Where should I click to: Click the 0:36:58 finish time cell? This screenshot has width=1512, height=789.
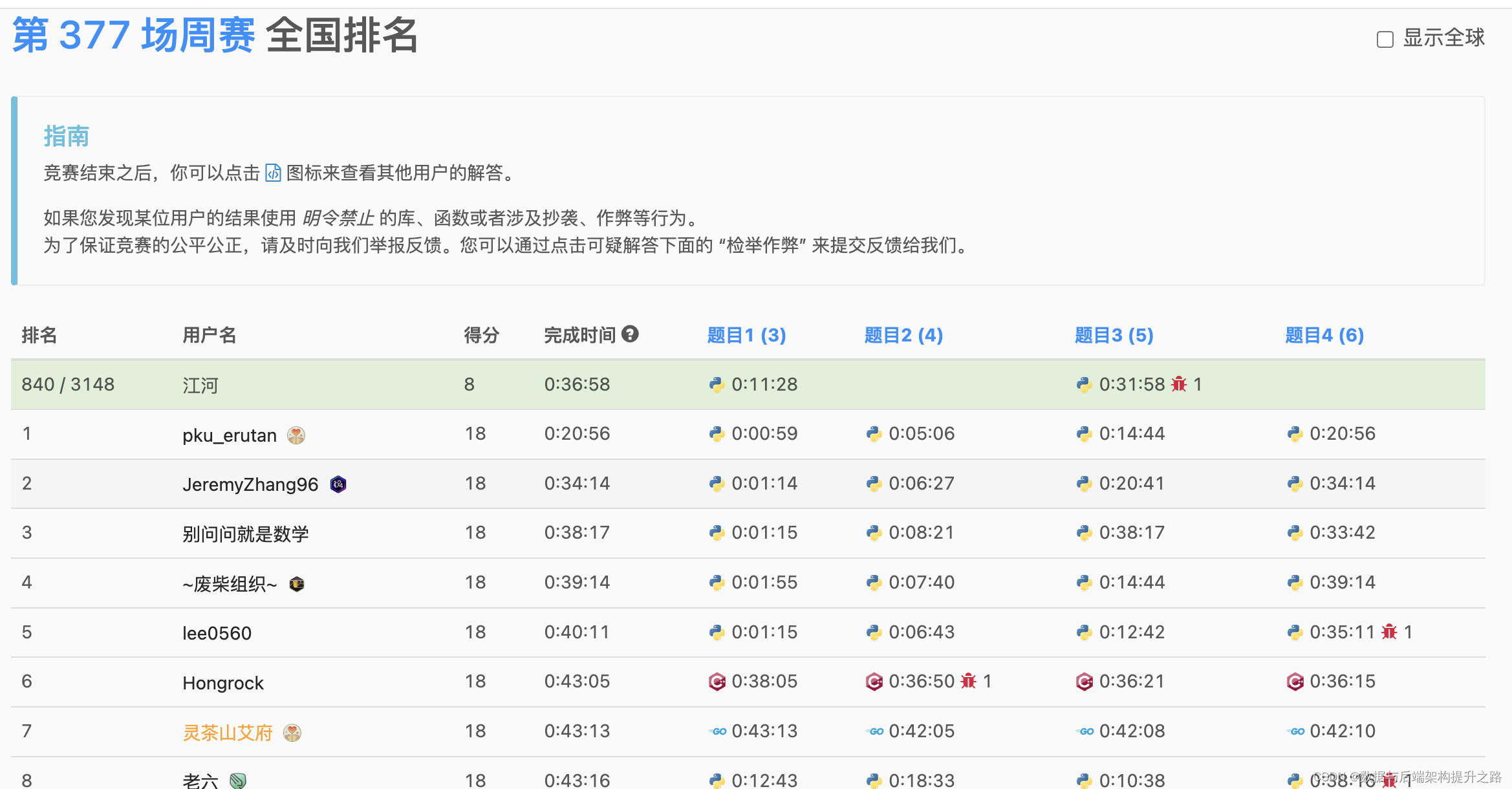[577, 384]
